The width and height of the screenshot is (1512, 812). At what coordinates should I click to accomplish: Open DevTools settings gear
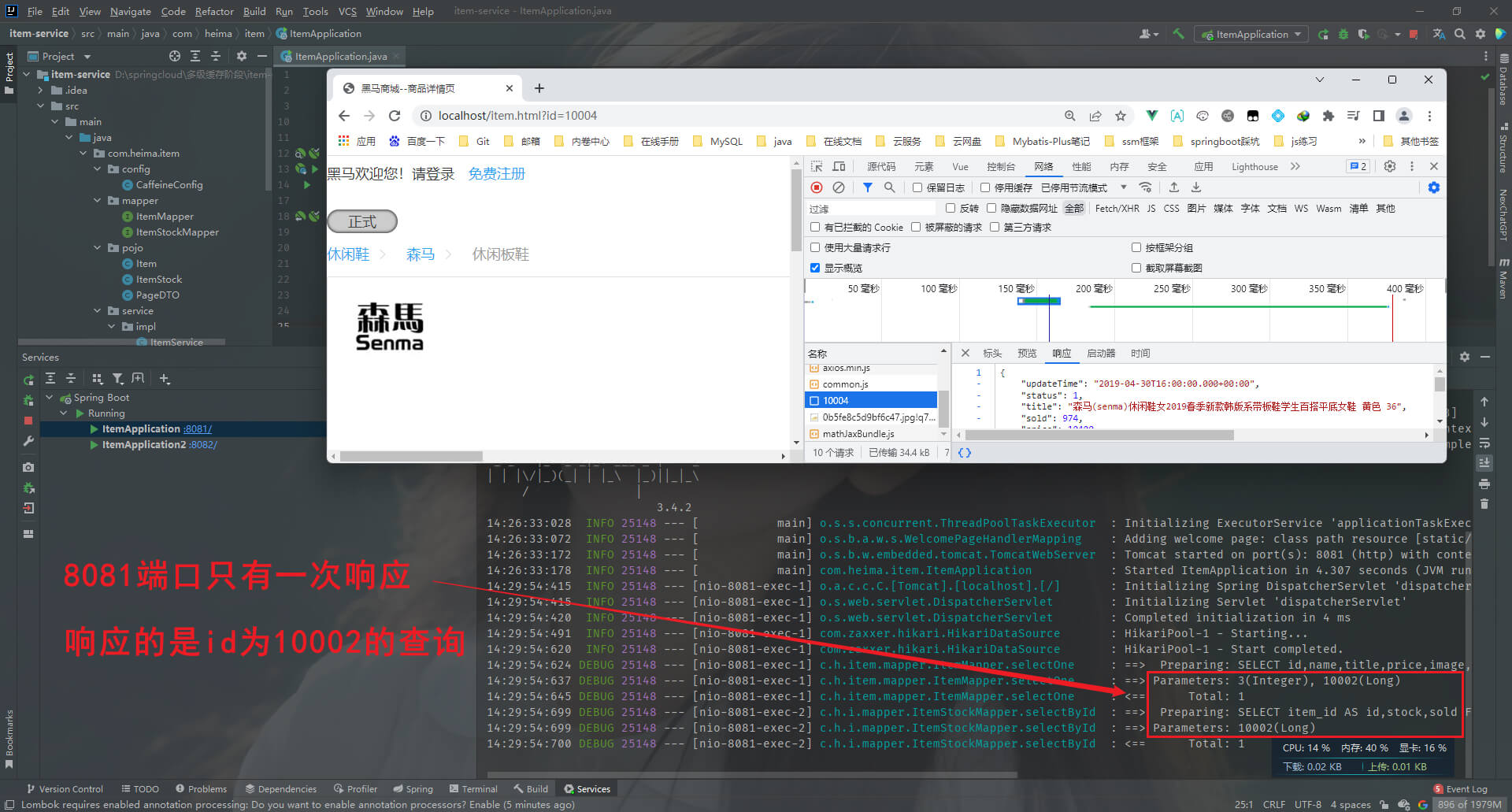(1390, 166)
